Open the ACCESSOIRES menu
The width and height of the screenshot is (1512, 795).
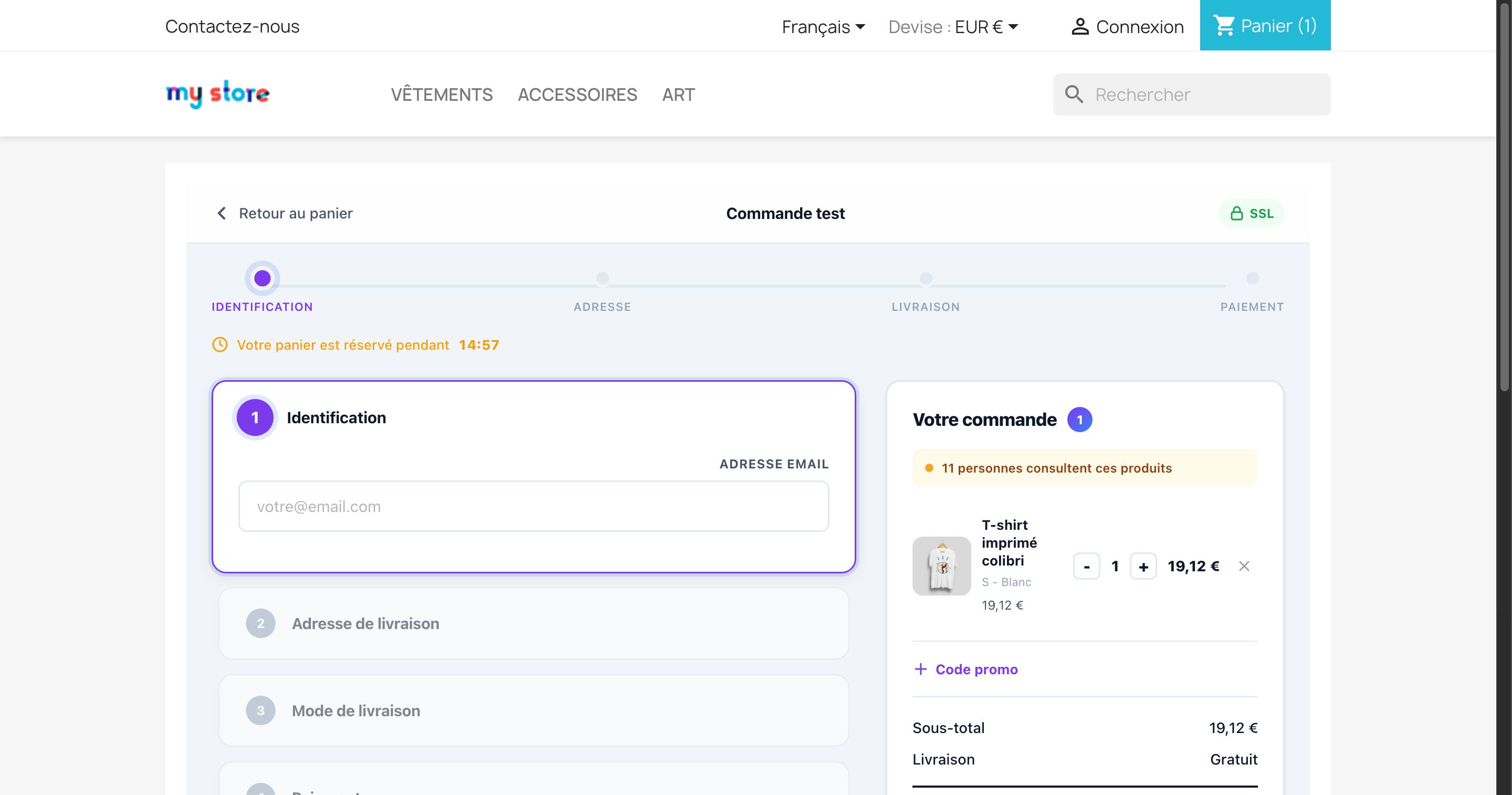[577, 95]
